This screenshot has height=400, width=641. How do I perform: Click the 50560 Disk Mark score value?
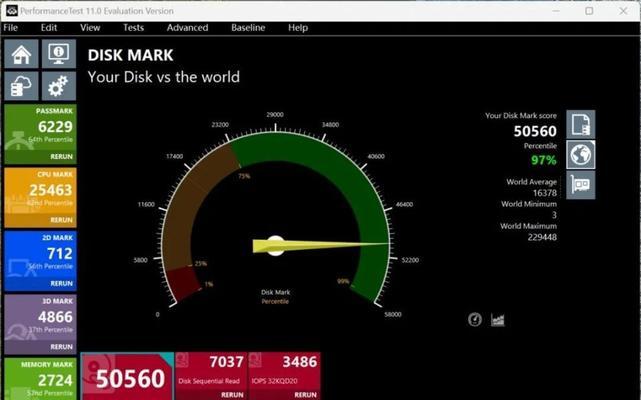point(535,131)
